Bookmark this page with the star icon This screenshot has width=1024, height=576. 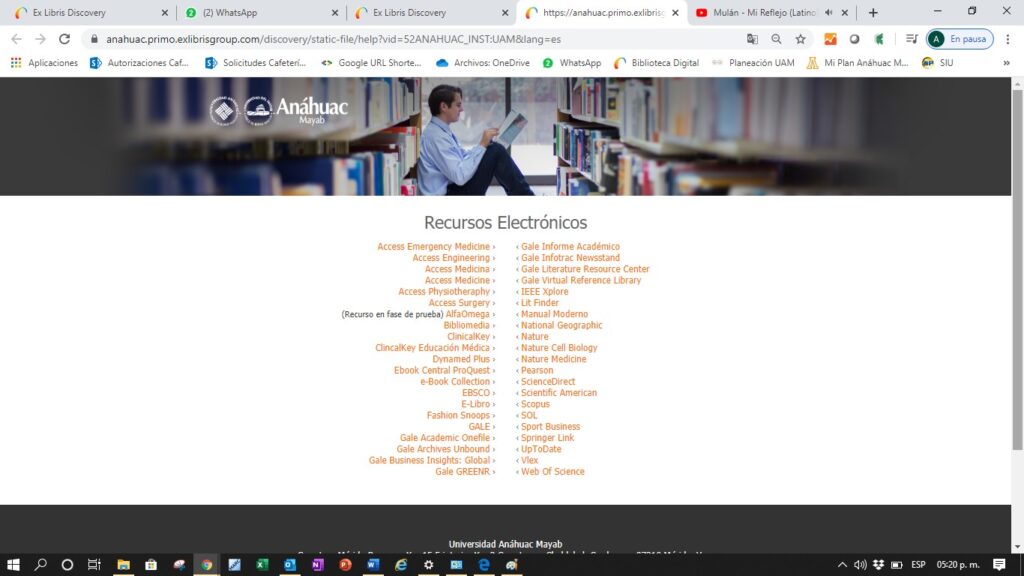point(800,39)
